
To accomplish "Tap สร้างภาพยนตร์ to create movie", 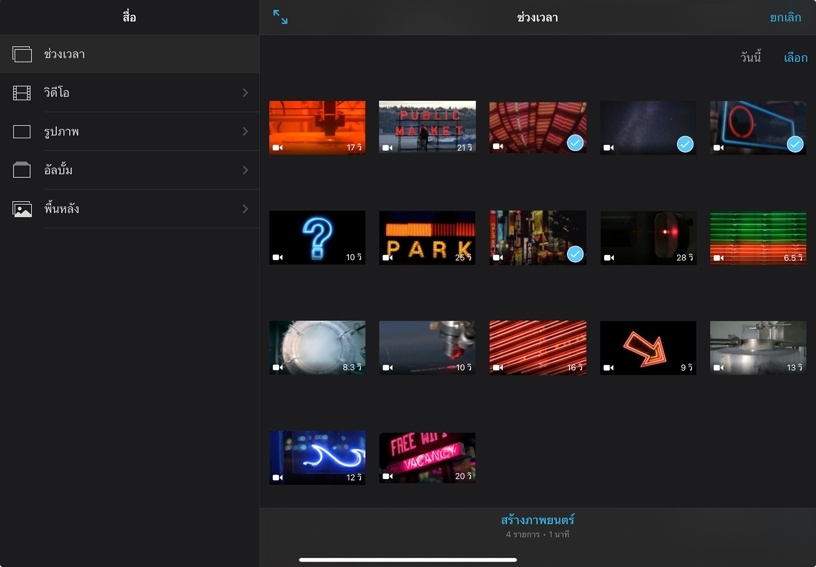I will point(537,520).
